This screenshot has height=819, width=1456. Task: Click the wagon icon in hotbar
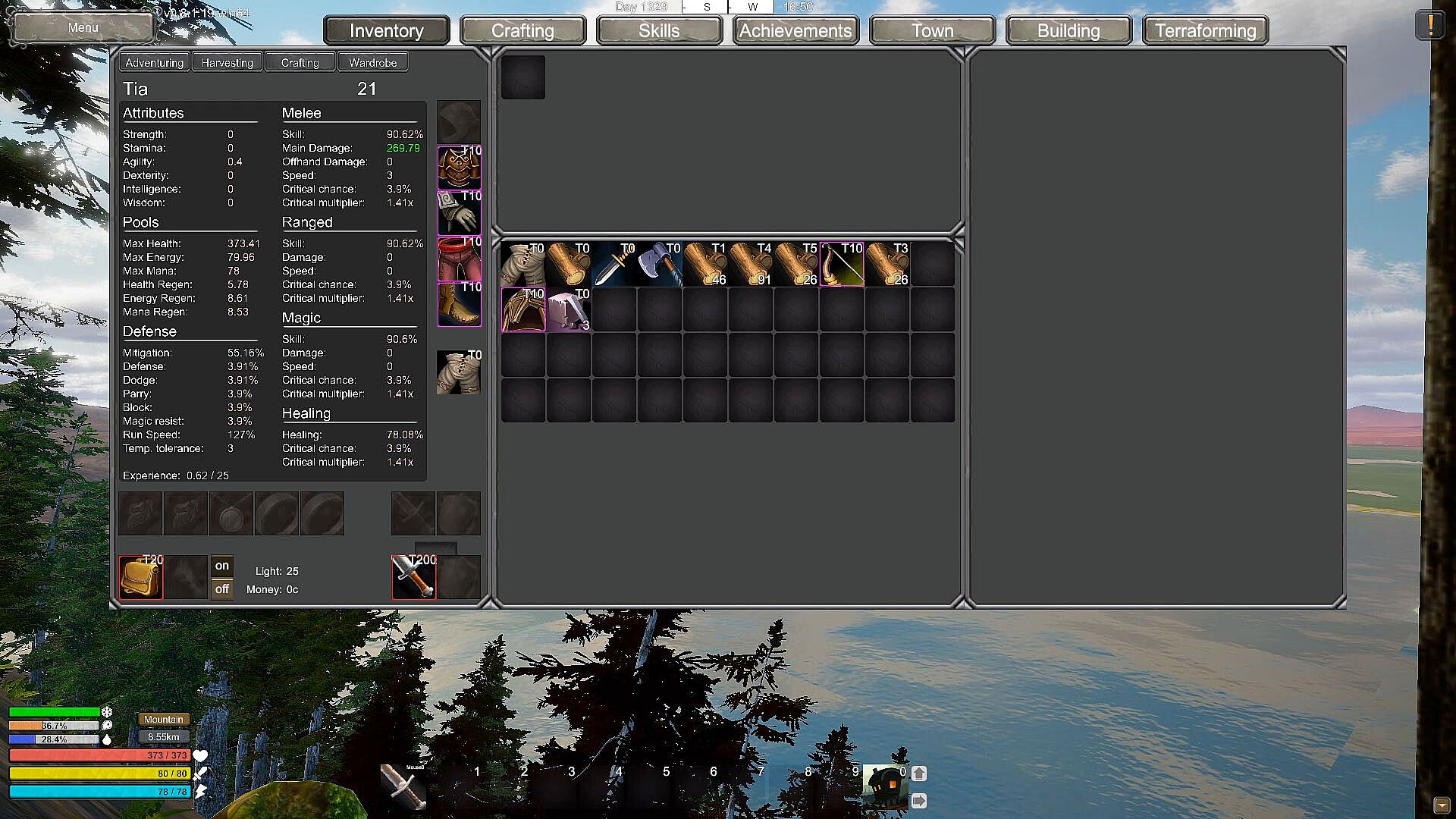click(884, 788)
